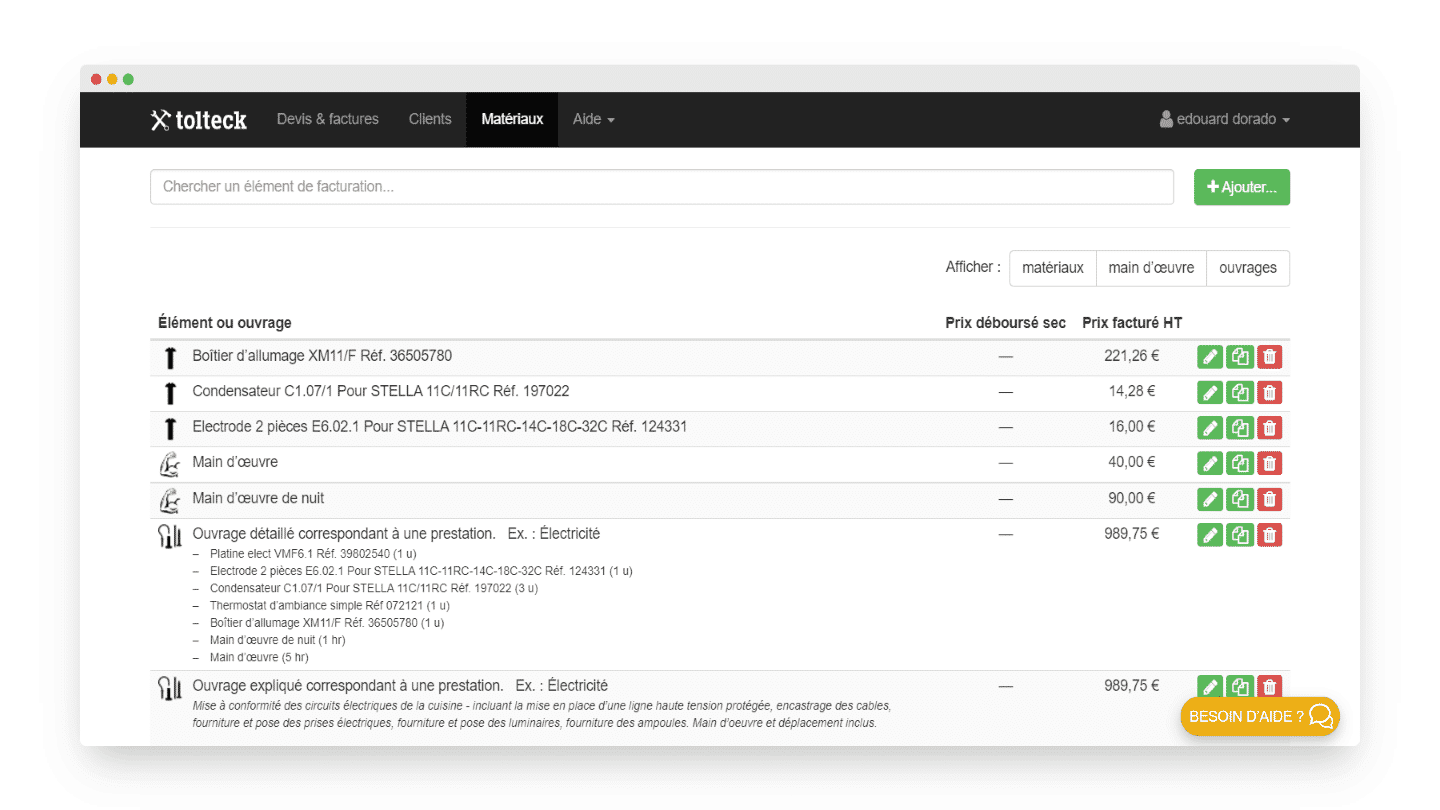Duplicate the Boîtier d'allumage XM11/F item
The image size is (1440, 810).
pos(1240,356)
